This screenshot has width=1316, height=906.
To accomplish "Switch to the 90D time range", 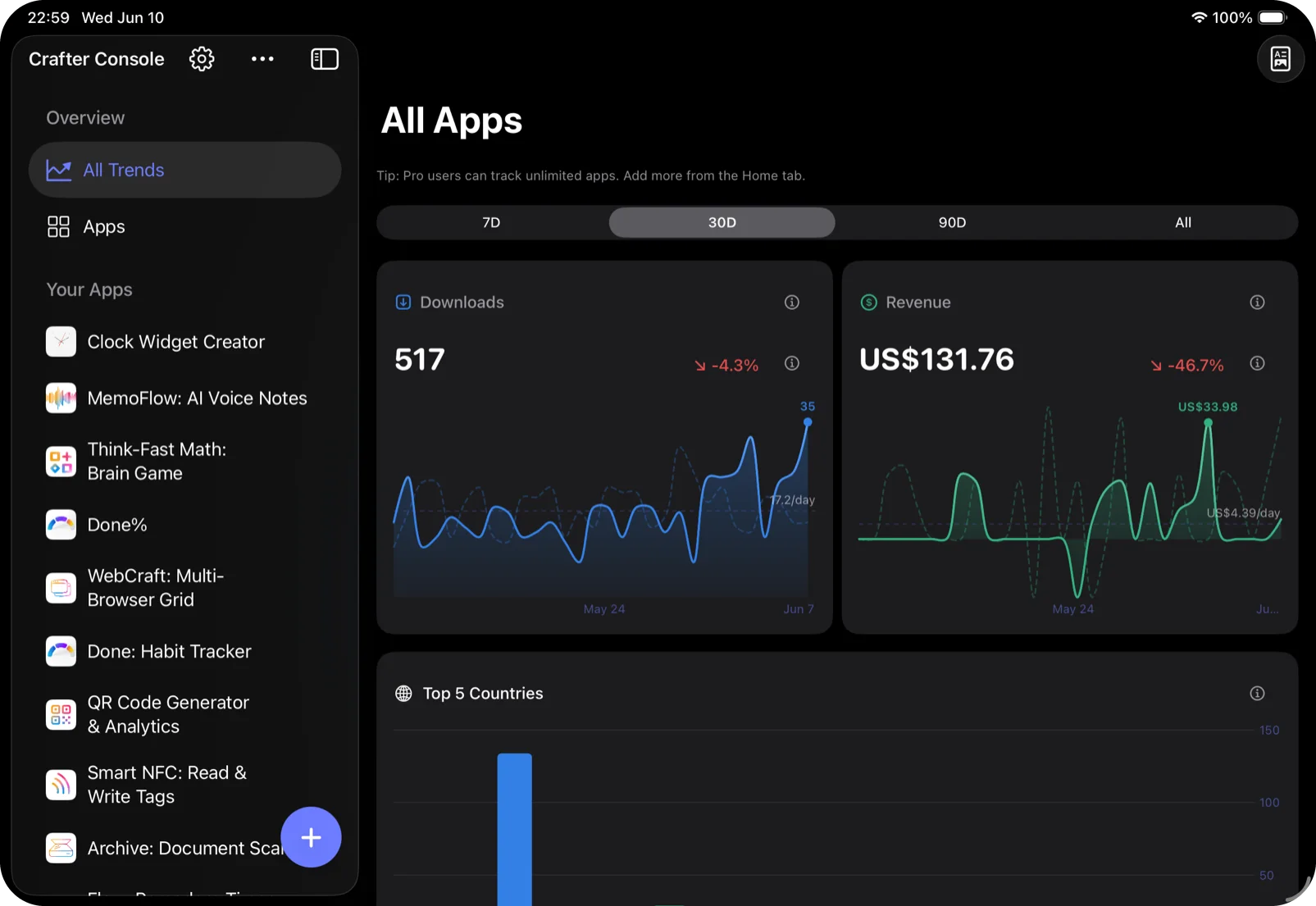I will pos(952,223).
